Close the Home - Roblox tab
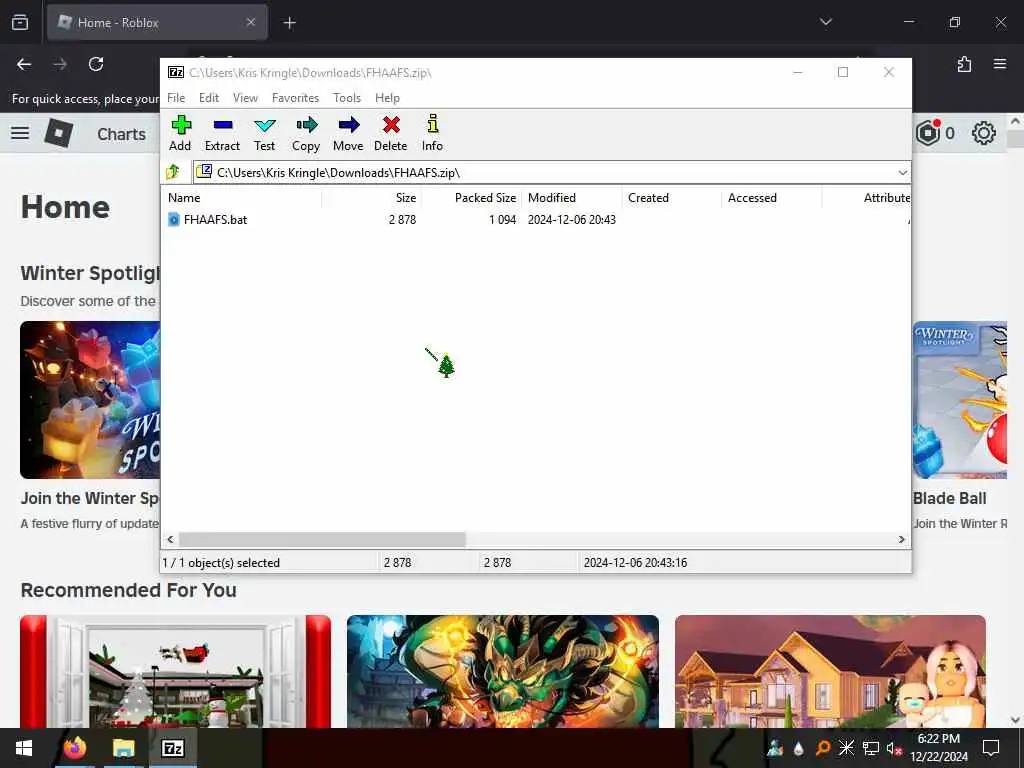The height and width of the screenshot is (768, 1024). point(251,22)
